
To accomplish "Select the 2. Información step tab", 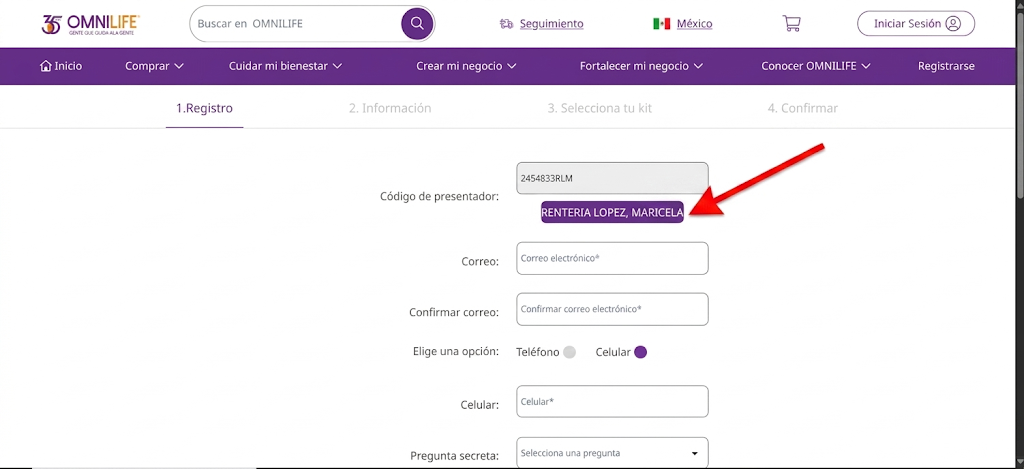I will point(390,108).
